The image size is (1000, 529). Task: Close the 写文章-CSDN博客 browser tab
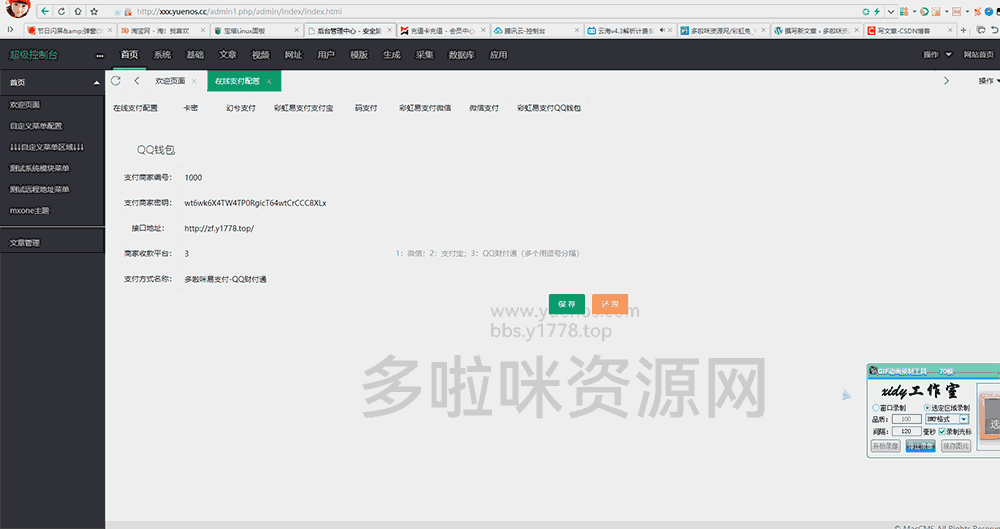pyautogui.click(x=952, y=30)
